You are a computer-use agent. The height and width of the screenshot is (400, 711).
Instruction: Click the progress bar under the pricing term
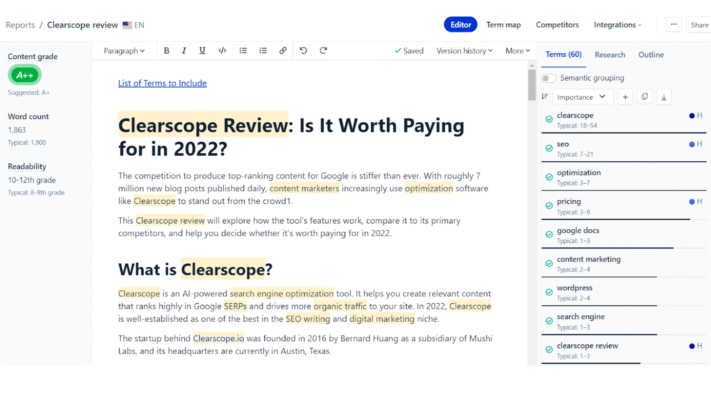(623, 220)
